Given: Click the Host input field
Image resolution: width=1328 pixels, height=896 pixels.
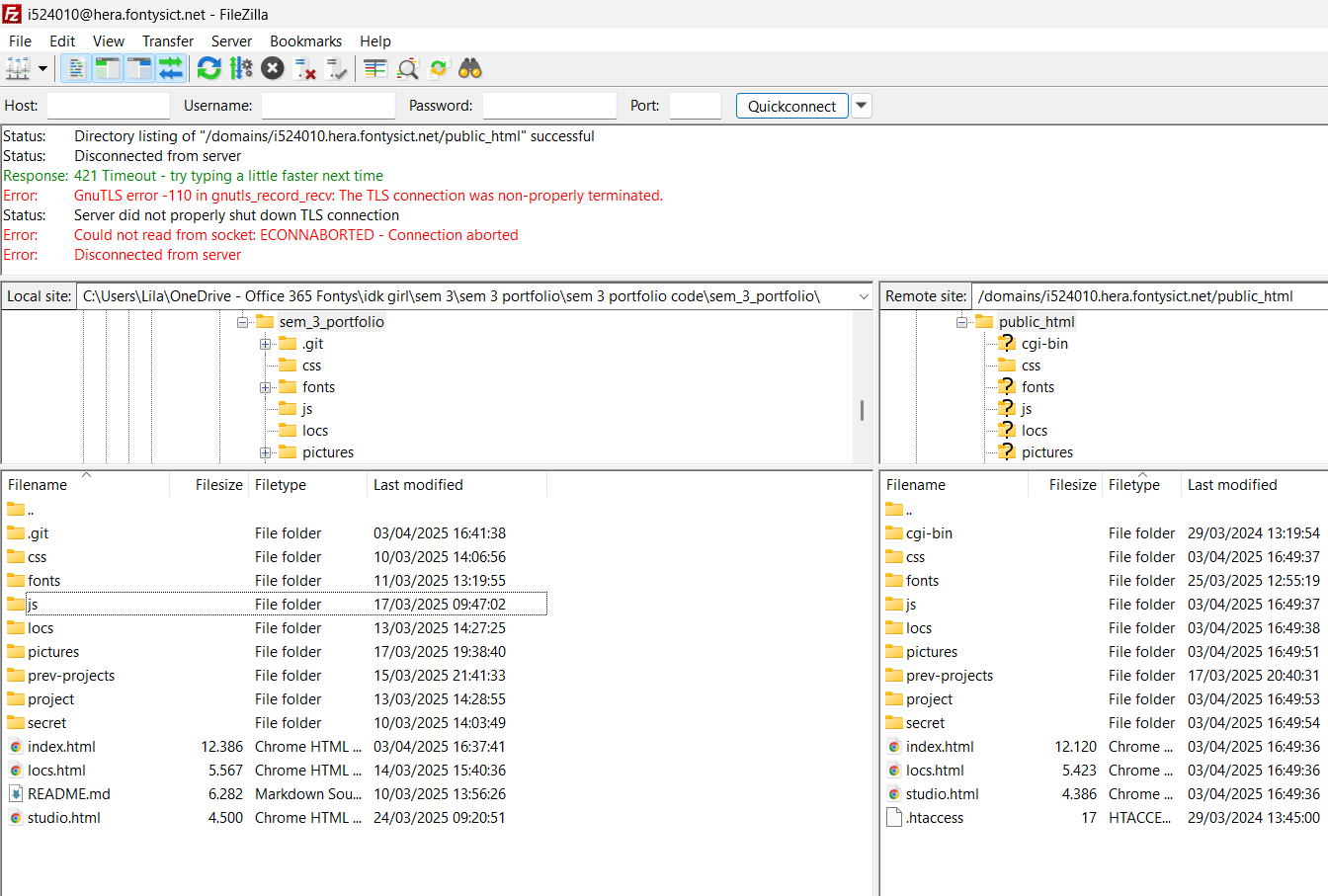Looking at the screenshot, I should (109, 106).
